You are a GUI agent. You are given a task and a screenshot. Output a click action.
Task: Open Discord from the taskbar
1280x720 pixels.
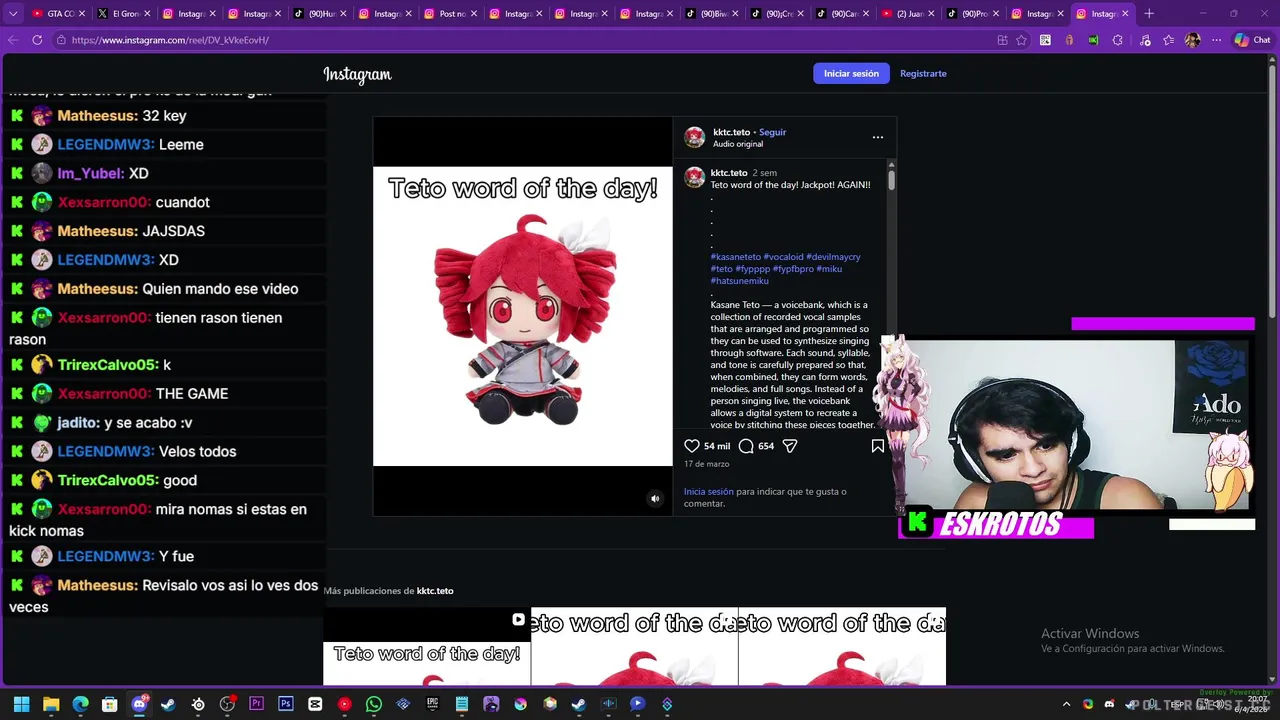point(139,704)
